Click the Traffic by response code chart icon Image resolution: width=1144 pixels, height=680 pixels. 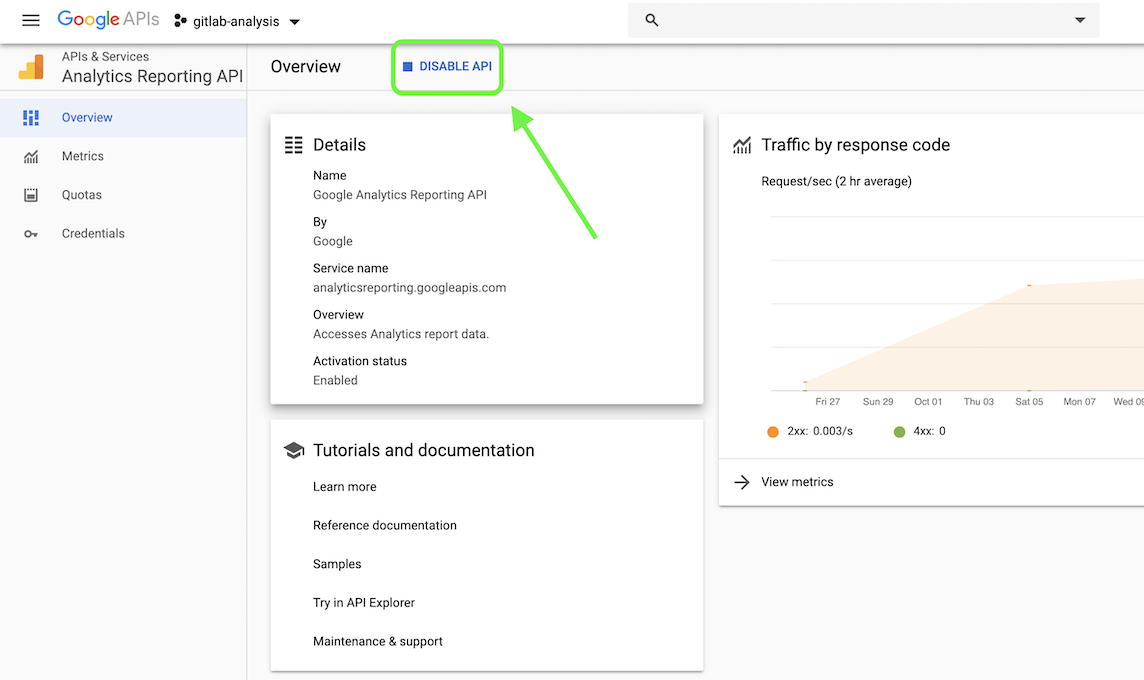pyautogui.click(x=741, y=145)
